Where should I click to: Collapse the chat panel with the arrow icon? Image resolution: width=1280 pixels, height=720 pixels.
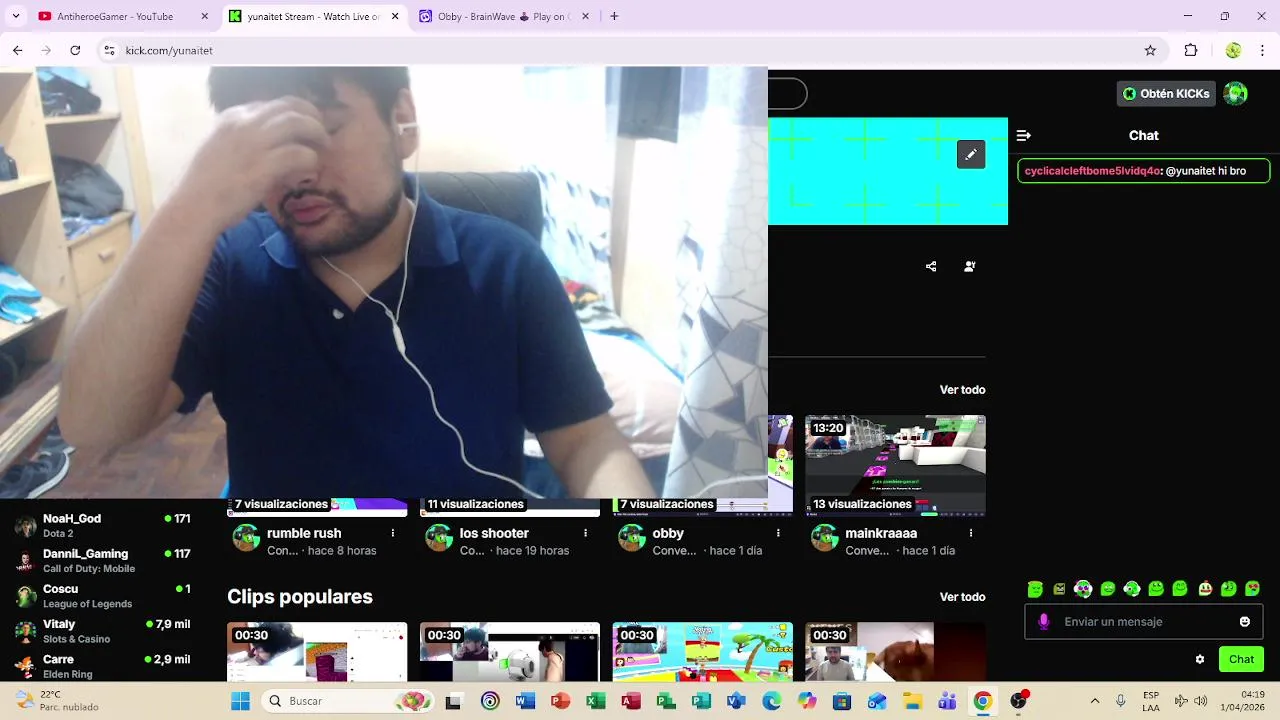[x=1023, y=135]
